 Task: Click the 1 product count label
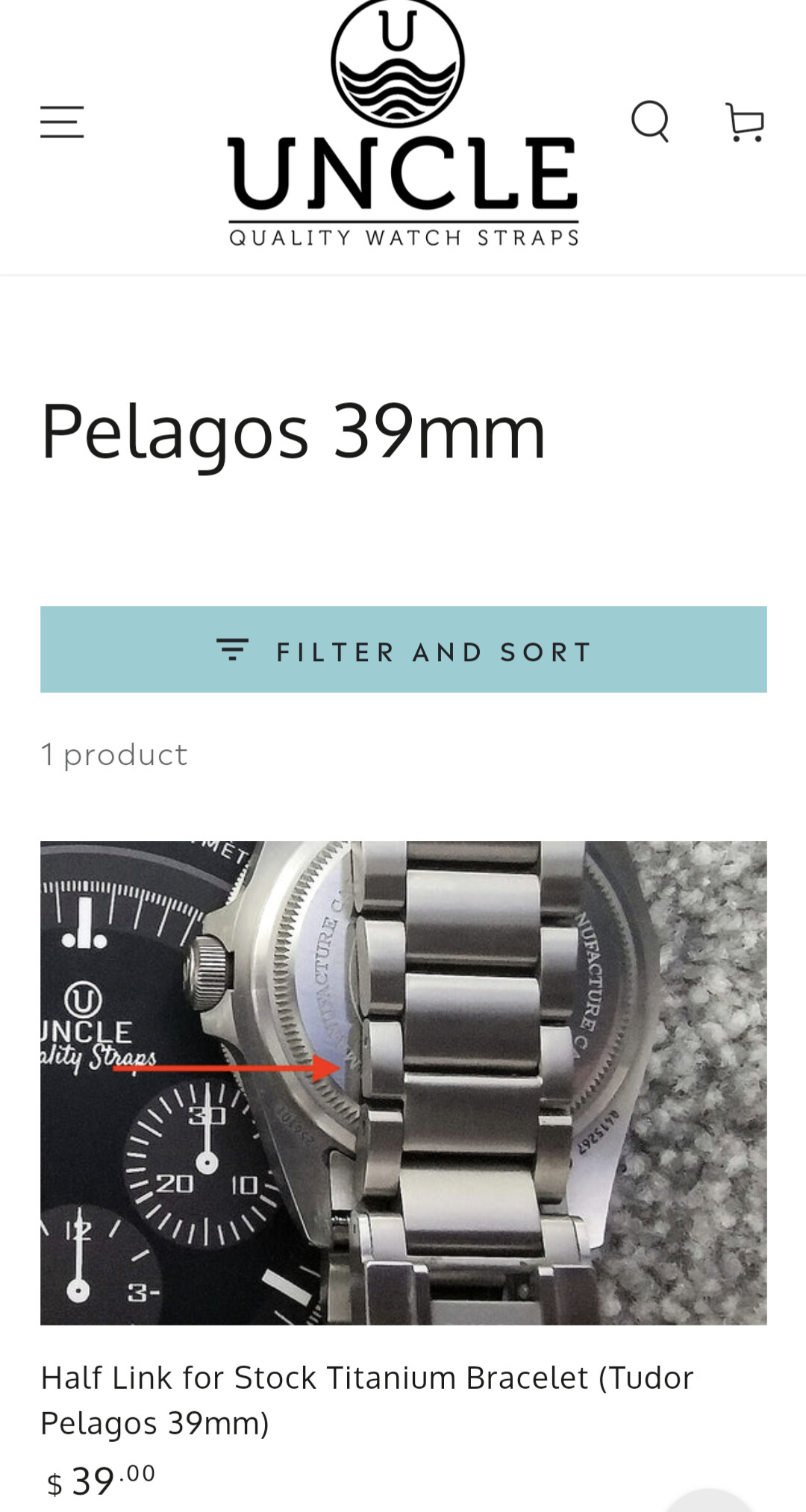pyautogui.click(x=114, y=755)
